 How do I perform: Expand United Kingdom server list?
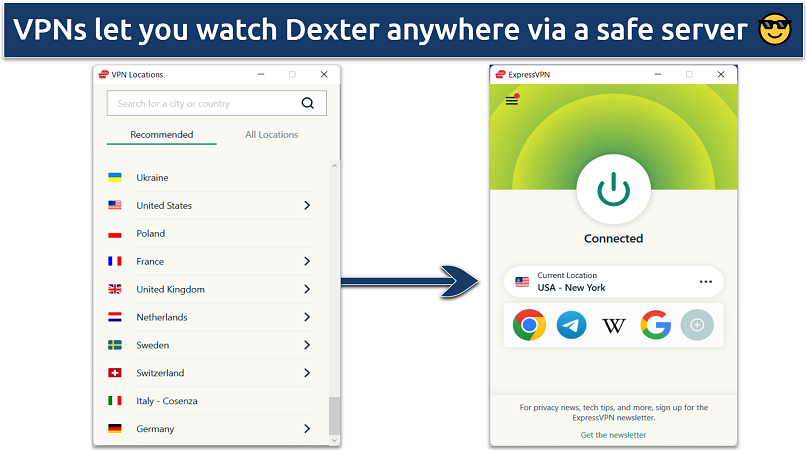click(307, 289)
